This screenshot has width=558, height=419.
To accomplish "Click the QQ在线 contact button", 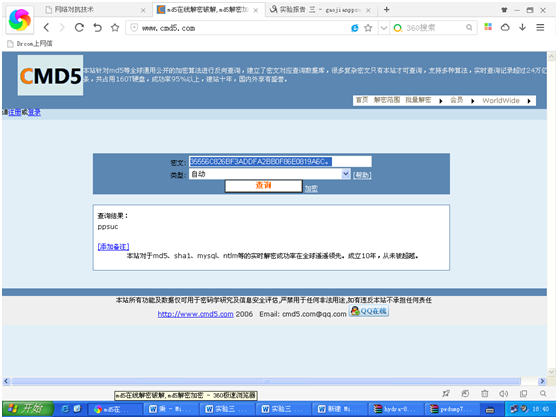I will pos(369,311).
